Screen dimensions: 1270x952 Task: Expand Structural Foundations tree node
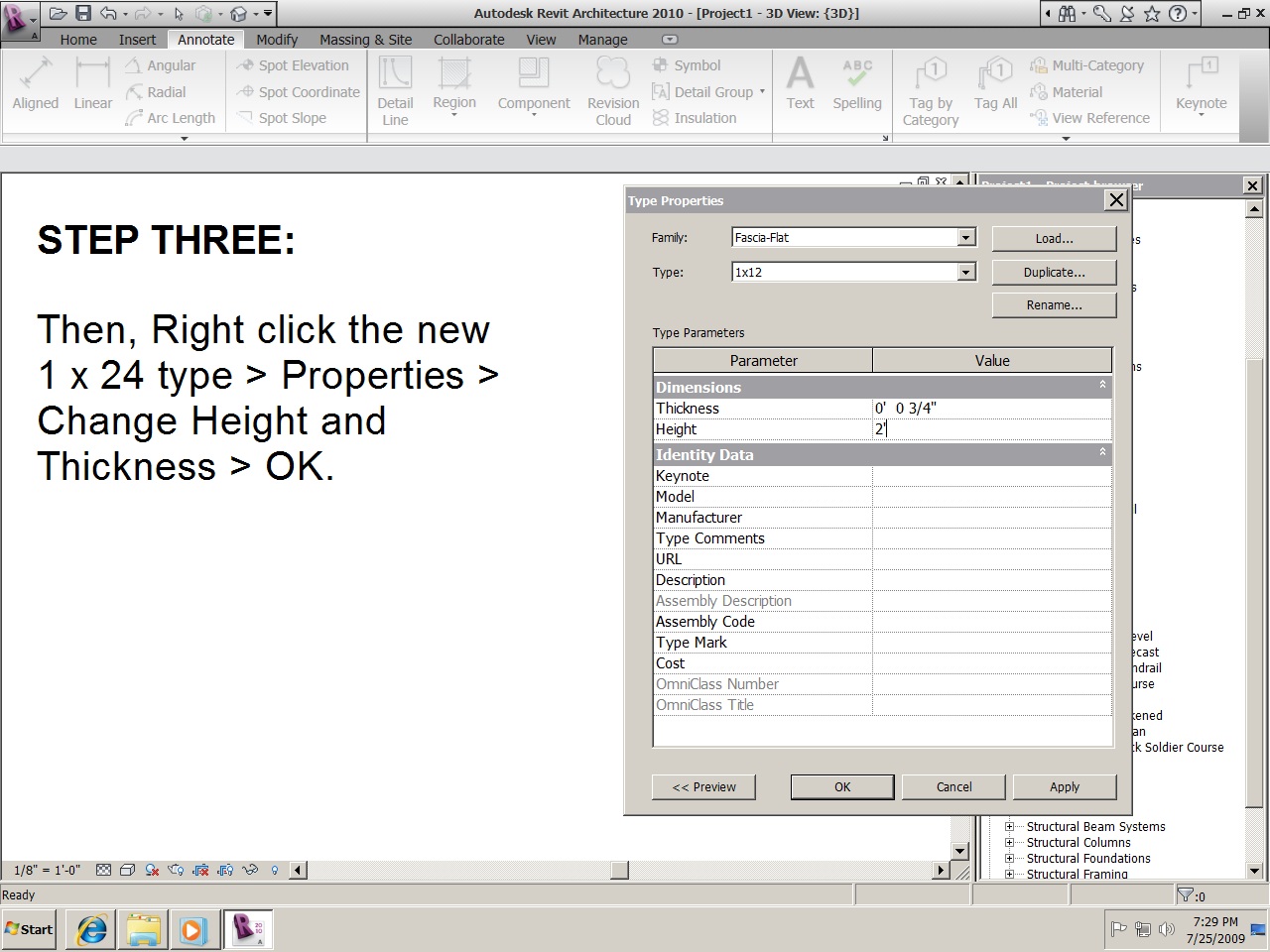coord(1009,859)
